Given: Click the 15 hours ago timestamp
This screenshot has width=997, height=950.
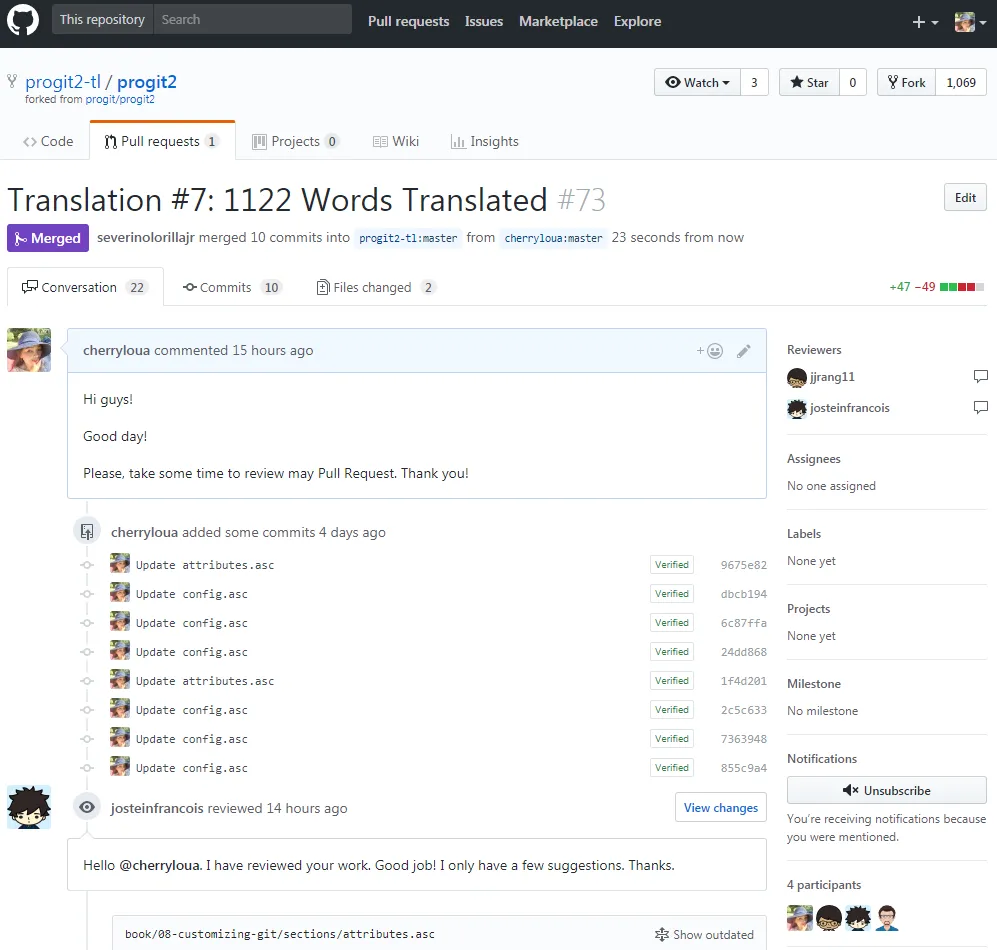Looking at the screenshot, I should click(273, 350).
